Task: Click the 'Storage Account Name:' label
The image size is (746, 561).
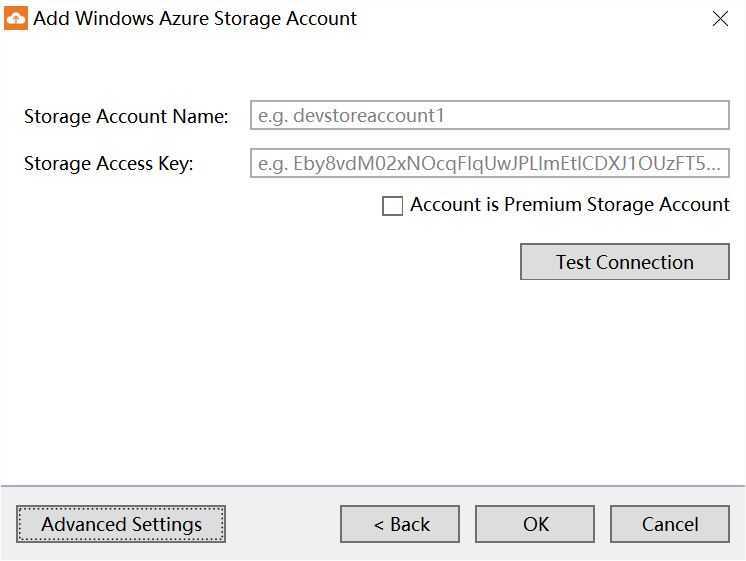Action: click(x=126, y=116)
